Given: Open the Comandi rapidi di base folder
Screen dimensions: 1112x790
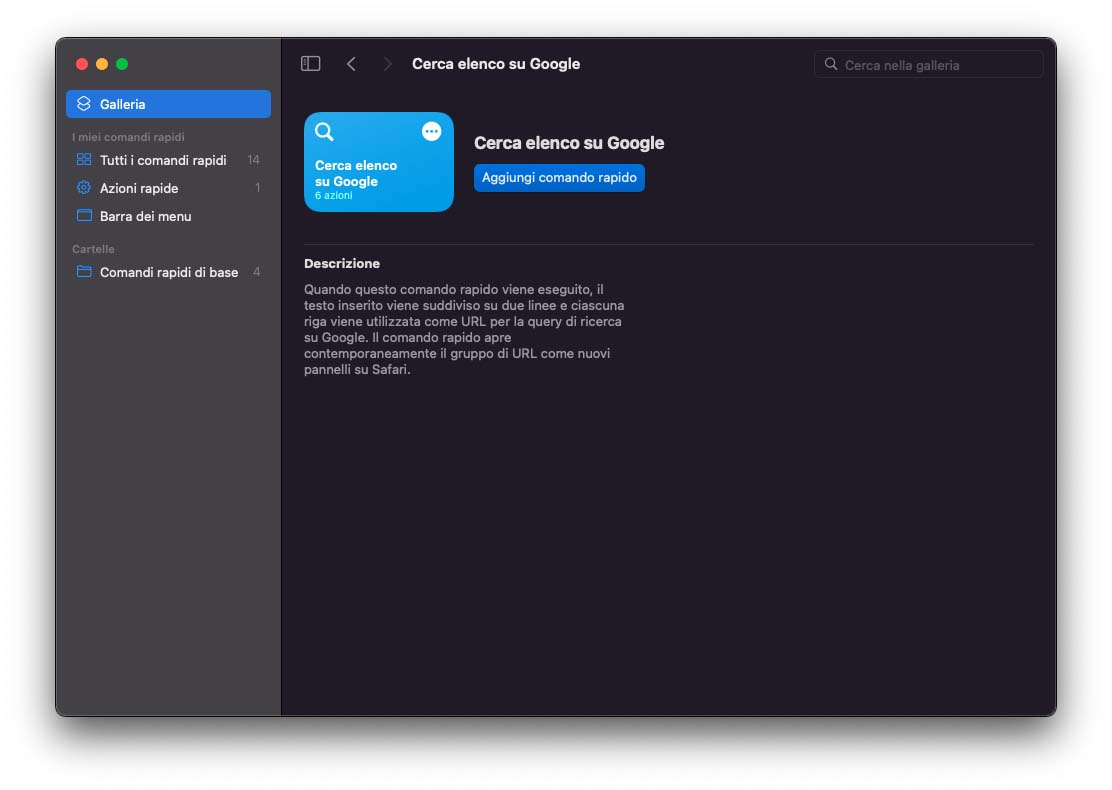Looking at the screenshot, I should coord(168,272).
